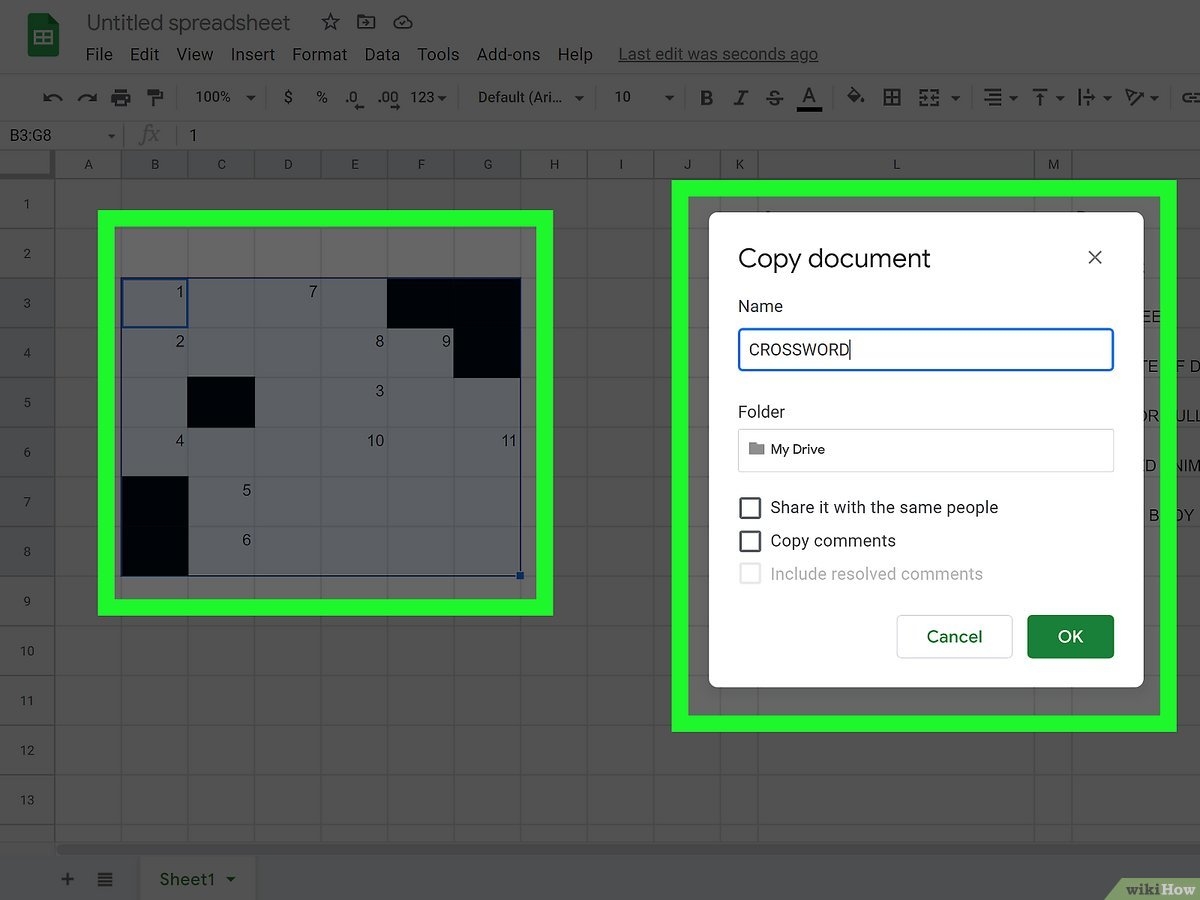Click the undo arrow icon

coord(53,97)
